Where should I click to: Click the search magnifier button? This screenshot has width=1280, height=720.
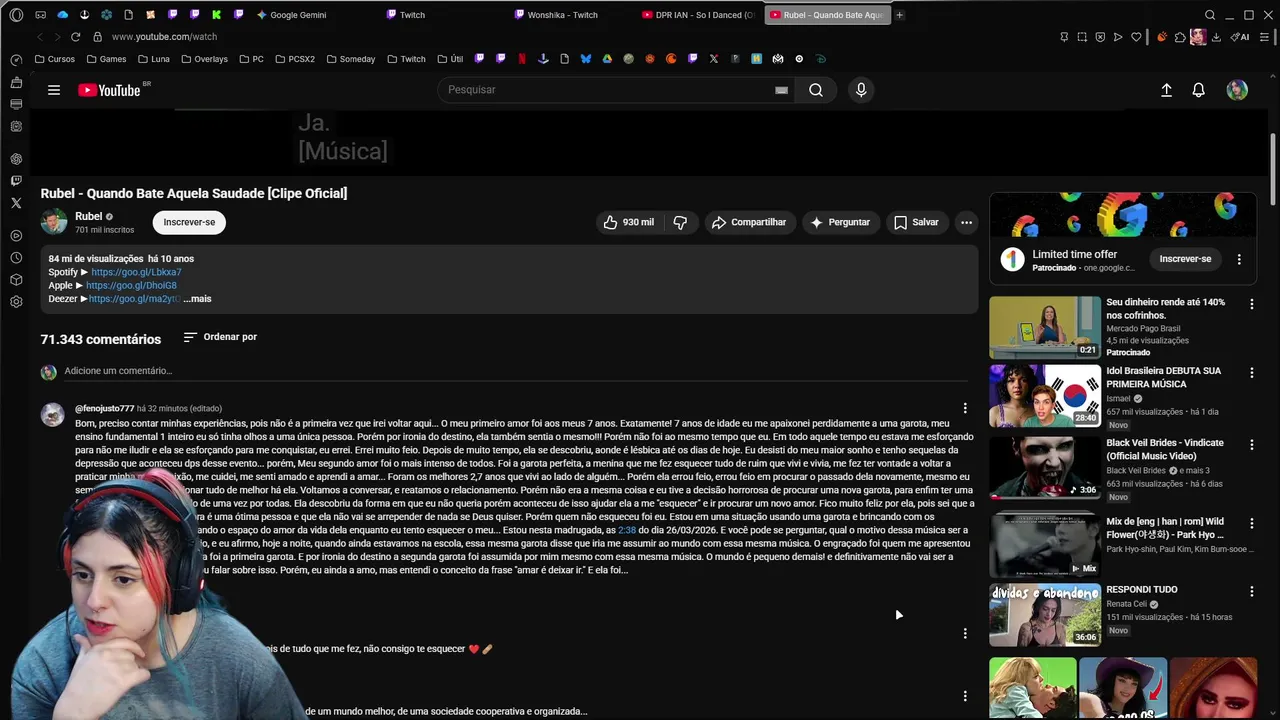point(816,90)
